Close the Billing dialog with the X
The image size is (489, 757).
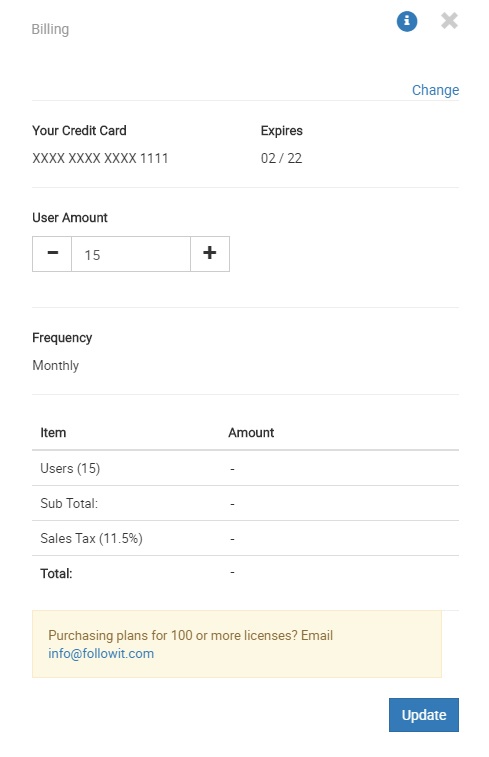click(x=449, y=21)
